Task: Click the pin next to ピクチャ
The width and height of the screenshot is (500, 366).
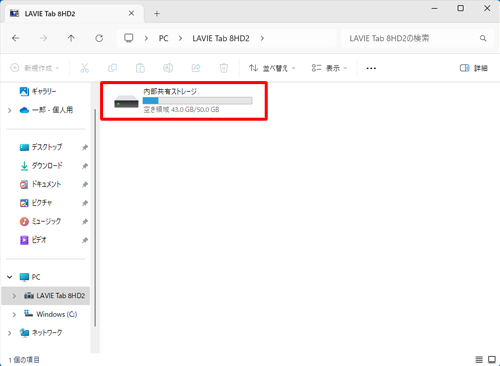Action: pos(85,203)
